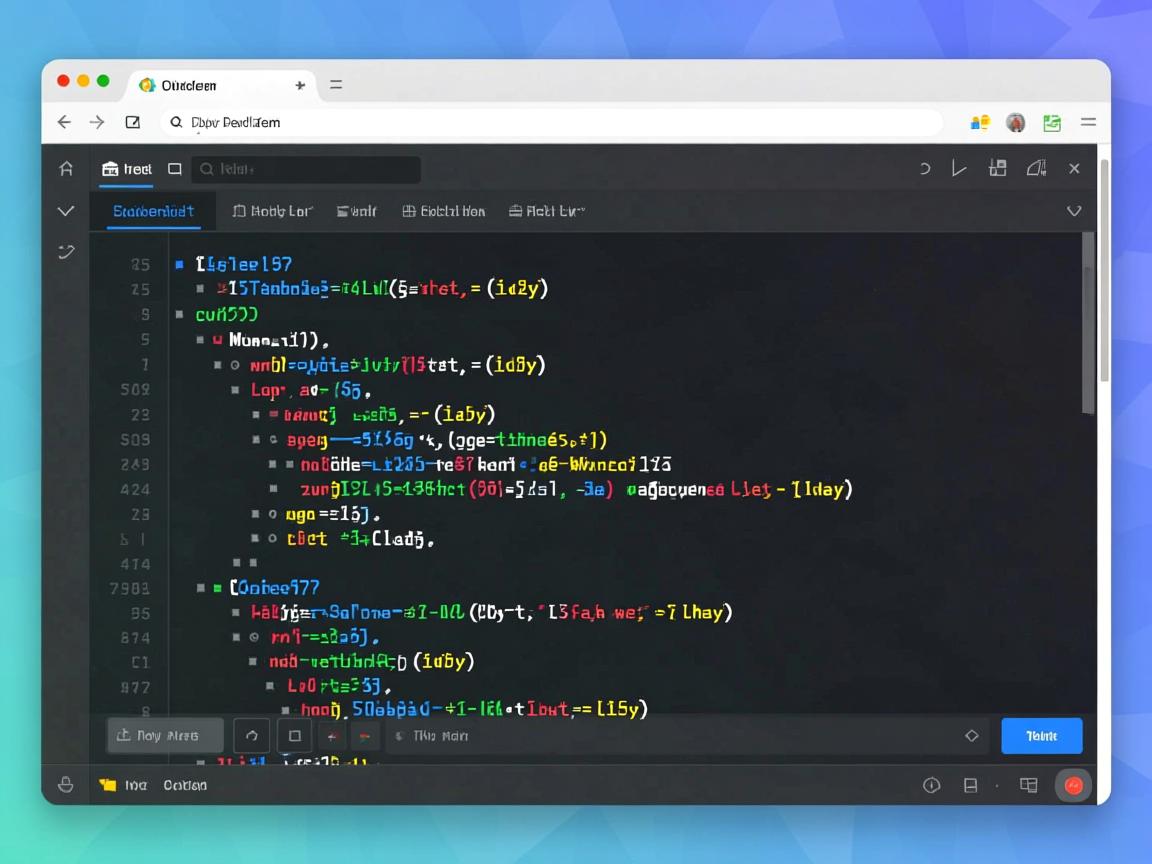Toggle the square stop control near the bottom input
Viewport: 1152px width, 864px height.
click(294, 735)
